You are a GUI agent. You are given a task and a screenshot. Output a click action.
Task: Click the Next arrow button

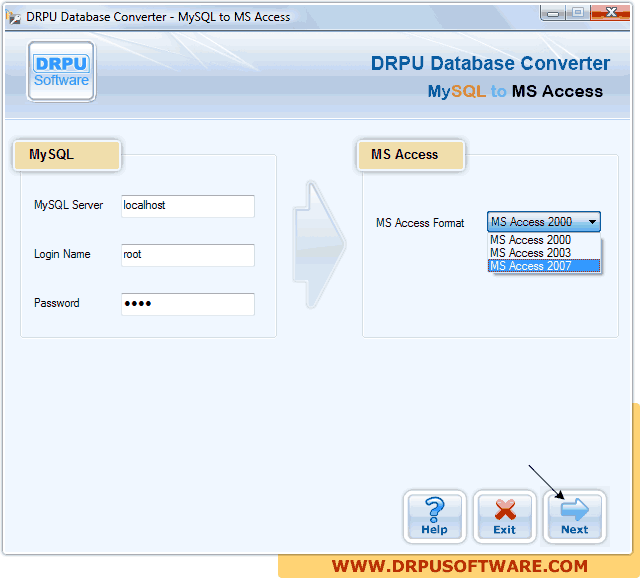574,517
